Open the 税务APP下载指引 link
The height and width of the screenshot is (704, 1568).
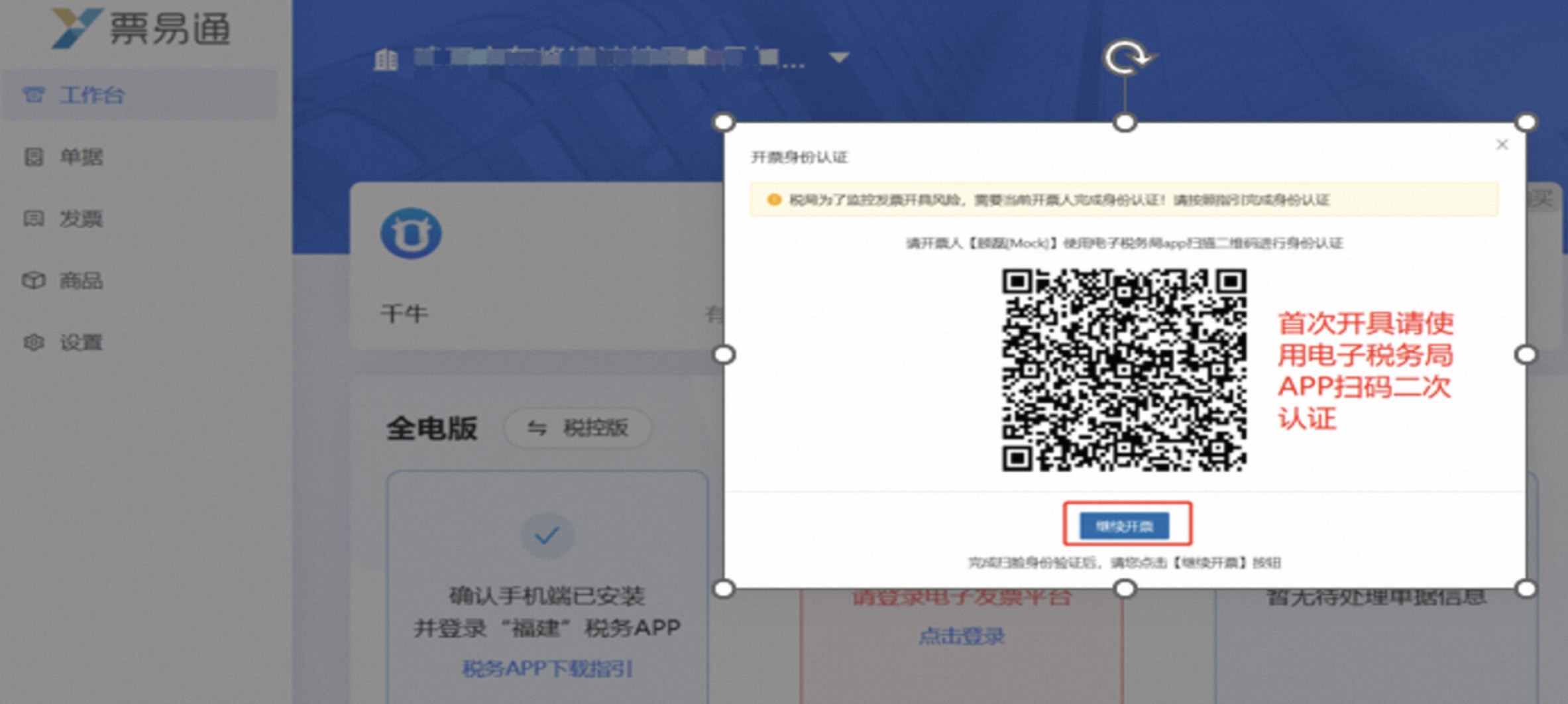point(547,668)
